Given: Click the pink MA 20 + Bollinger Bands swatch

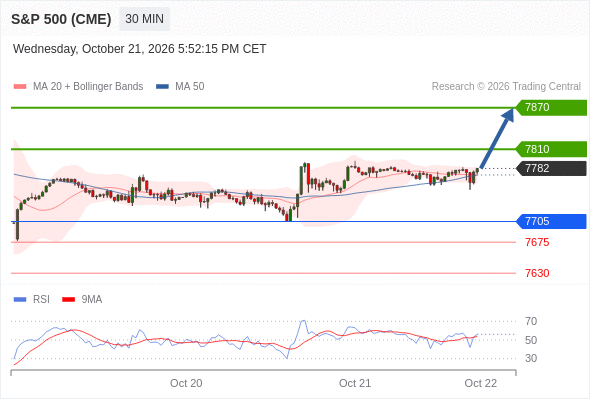Looking at the screenshot, I should (x=20, y=87).
